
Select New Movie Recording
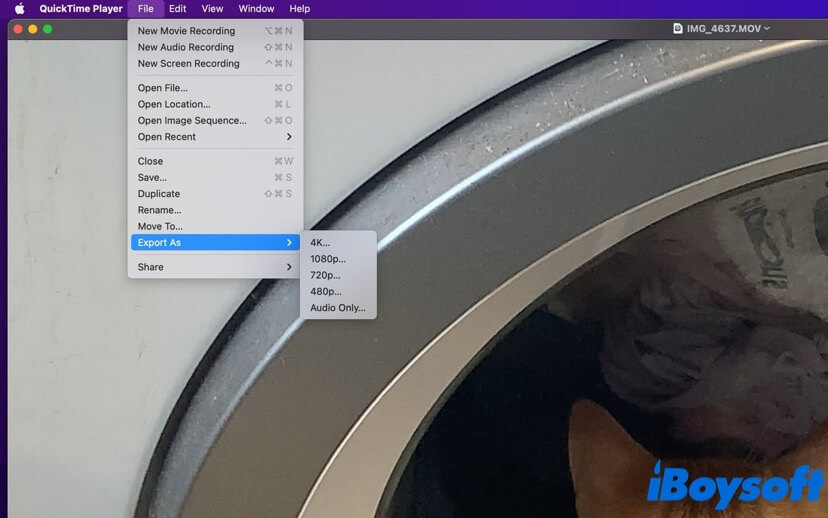[x=186, y=31]
